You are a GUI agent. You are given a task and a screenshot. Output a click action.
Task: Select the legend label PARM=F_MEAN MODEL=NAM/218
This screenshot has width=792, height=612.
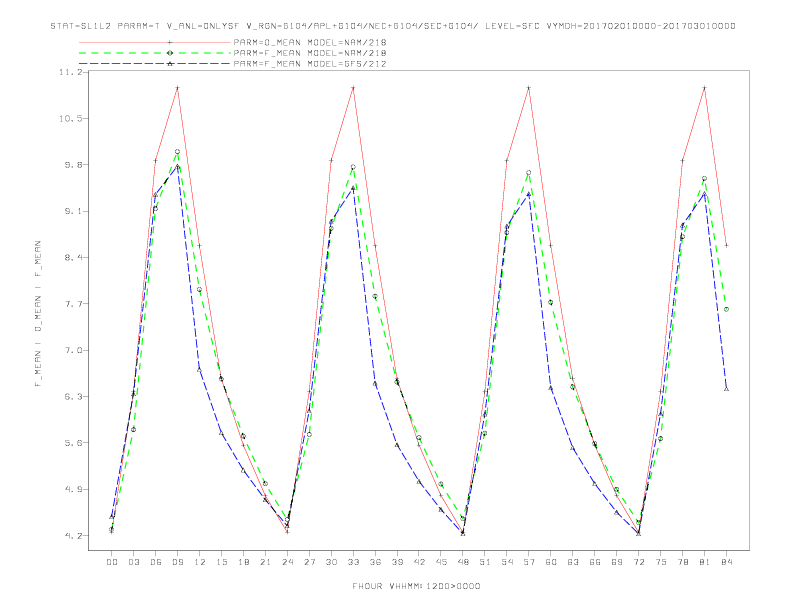pyautogui.click(x=310, y=53)
